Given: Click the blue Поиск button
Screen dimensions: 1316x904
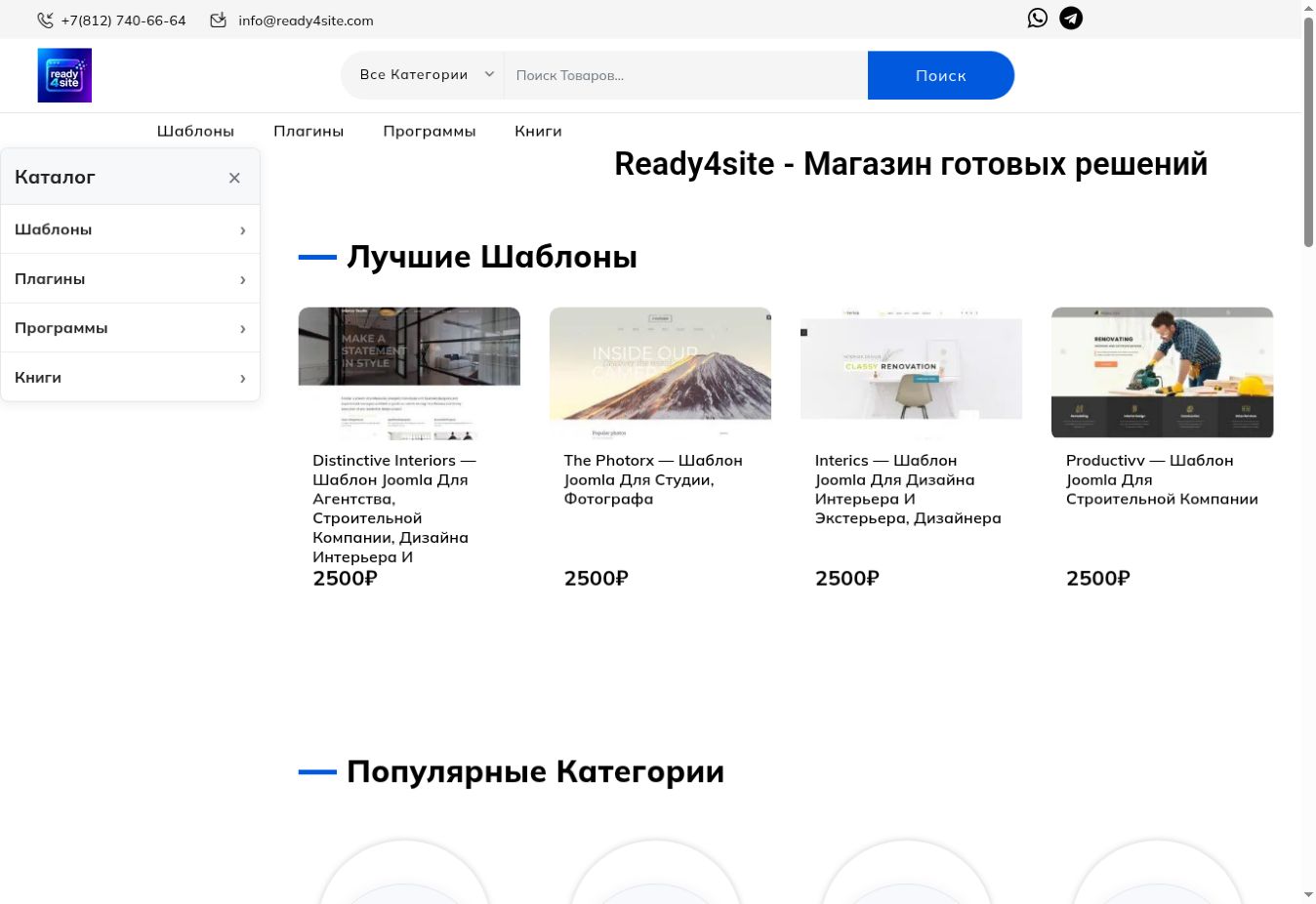Looking at the screenshot, I should (941, 75).
